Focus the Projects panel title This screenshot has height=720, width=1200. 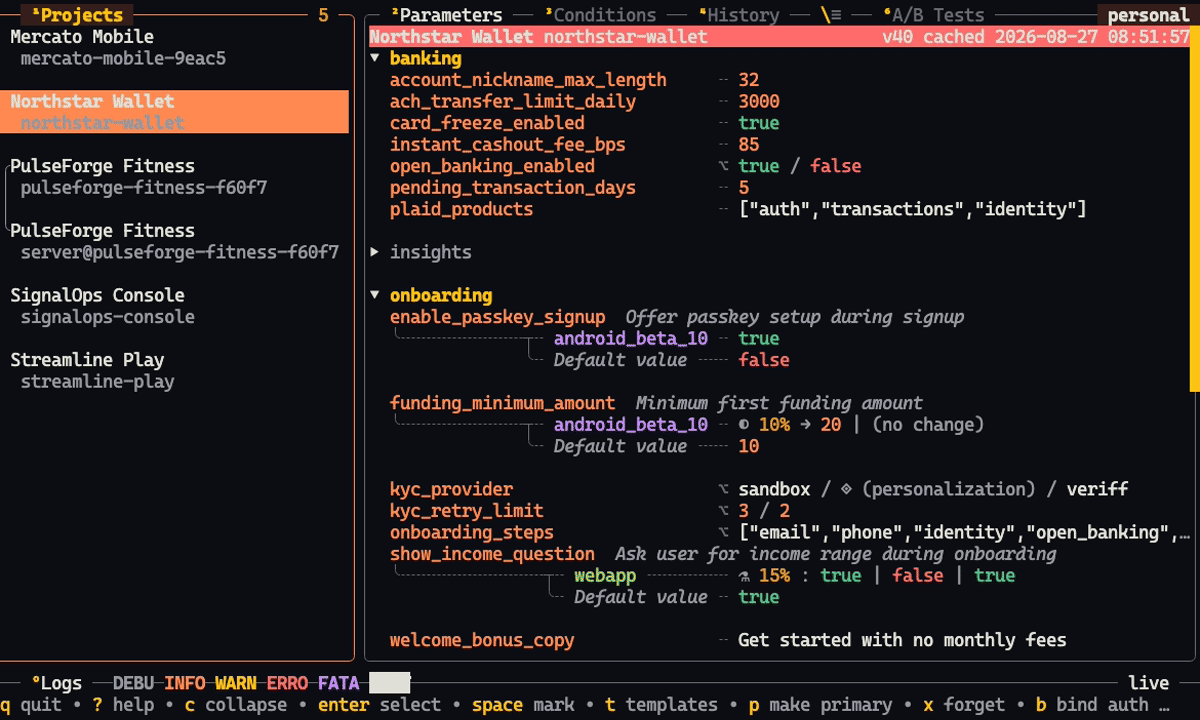coord(77,15)
